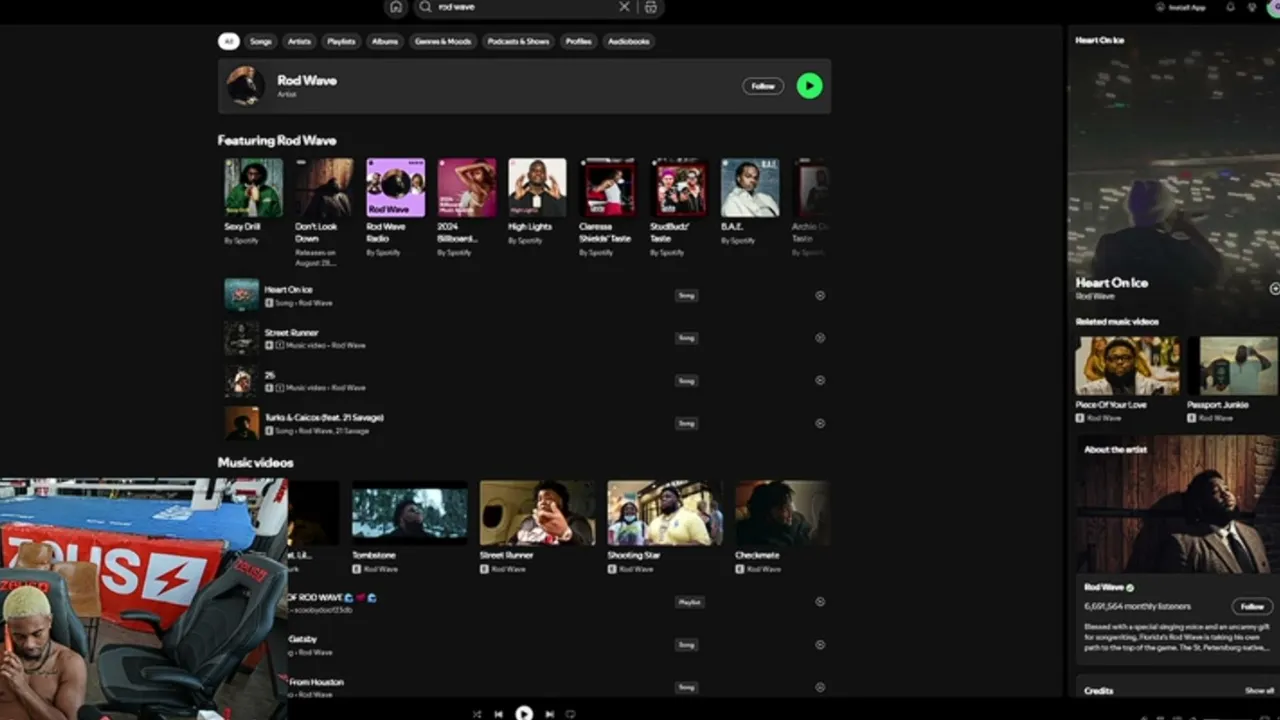Click the Install App download icon

click(x=1160, y=7)
